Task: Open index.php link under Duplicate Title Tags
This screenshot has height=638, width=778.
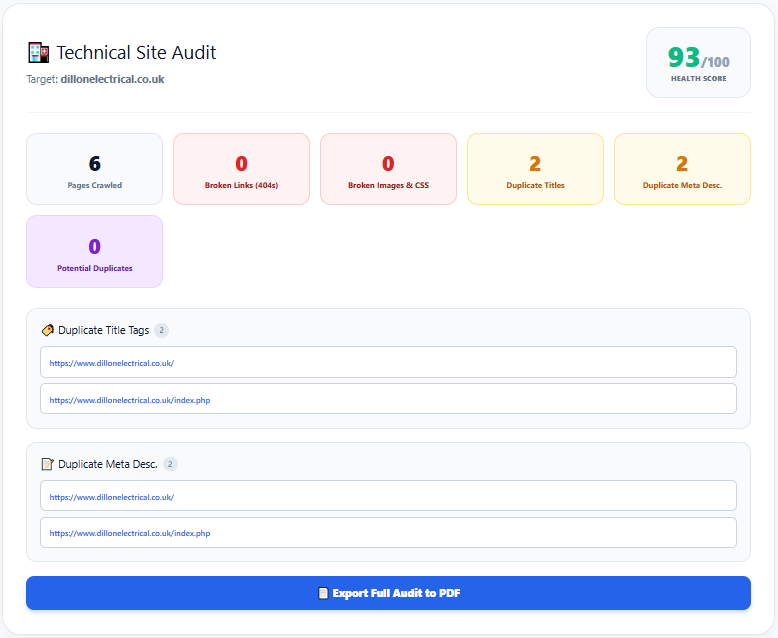Action: pyautogui.click(x=130, y=400)
